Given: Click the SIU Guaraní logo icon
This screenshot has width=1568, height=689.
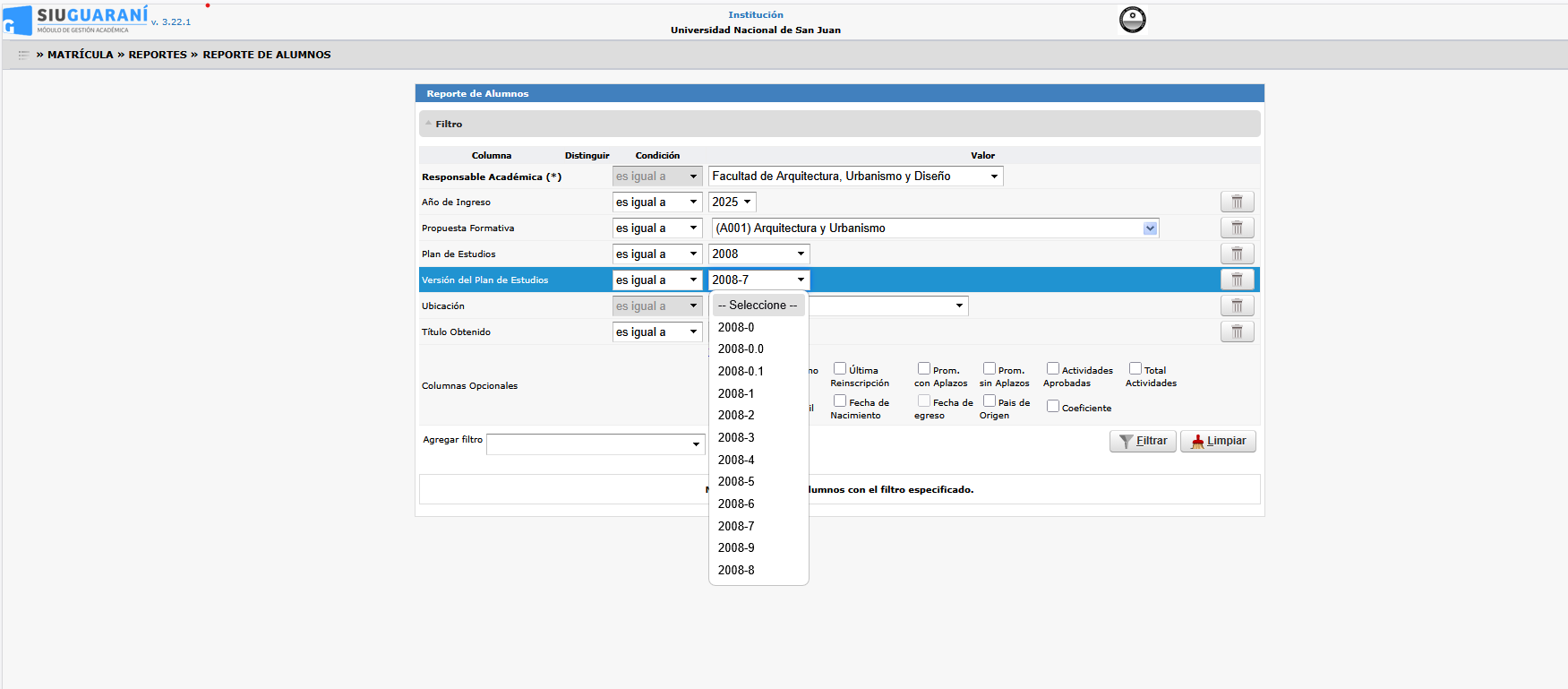Looking at the screenshot, I should pyautogui.click(x=18, y=21).
